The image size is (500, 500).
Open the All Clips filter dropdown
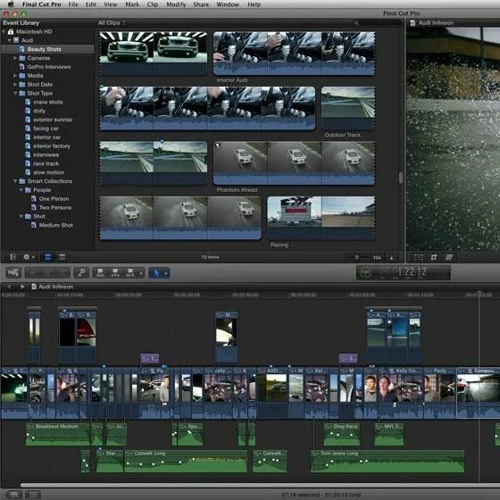point(112,23)
